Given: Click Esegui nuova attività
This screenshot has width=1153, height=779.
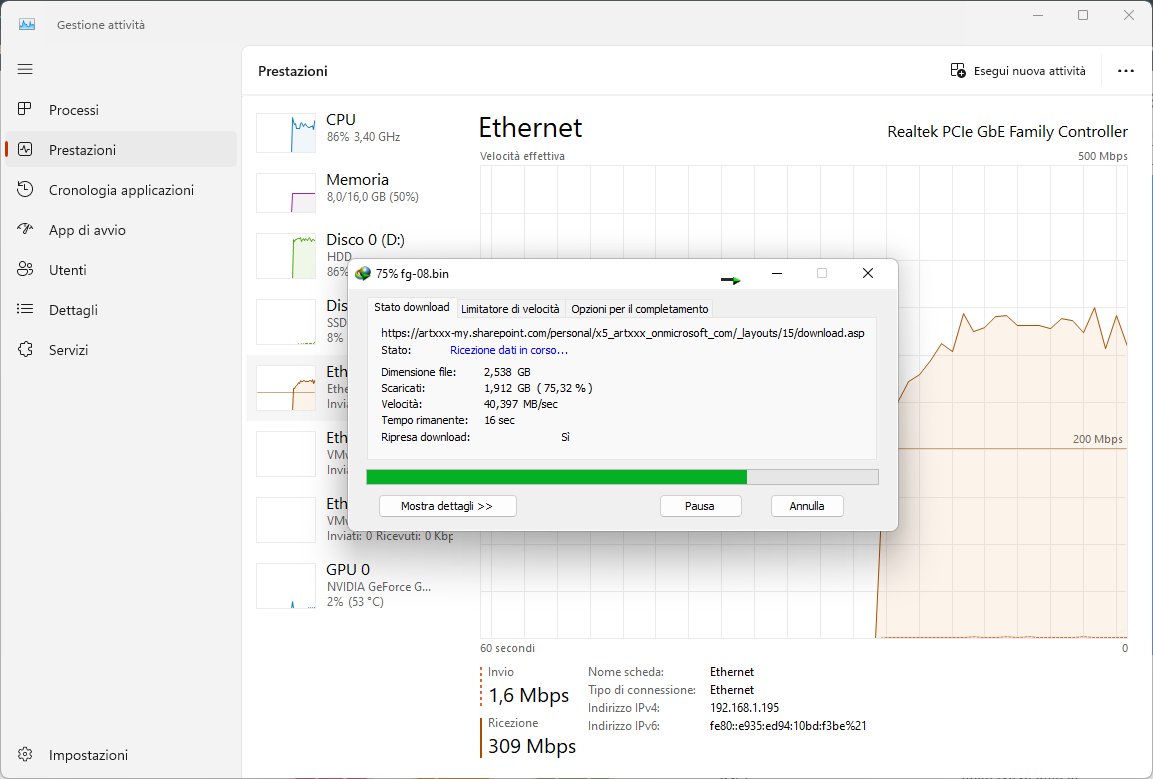Looking at the screenshot, I should pyautogui.click(x=1017, y=71).
